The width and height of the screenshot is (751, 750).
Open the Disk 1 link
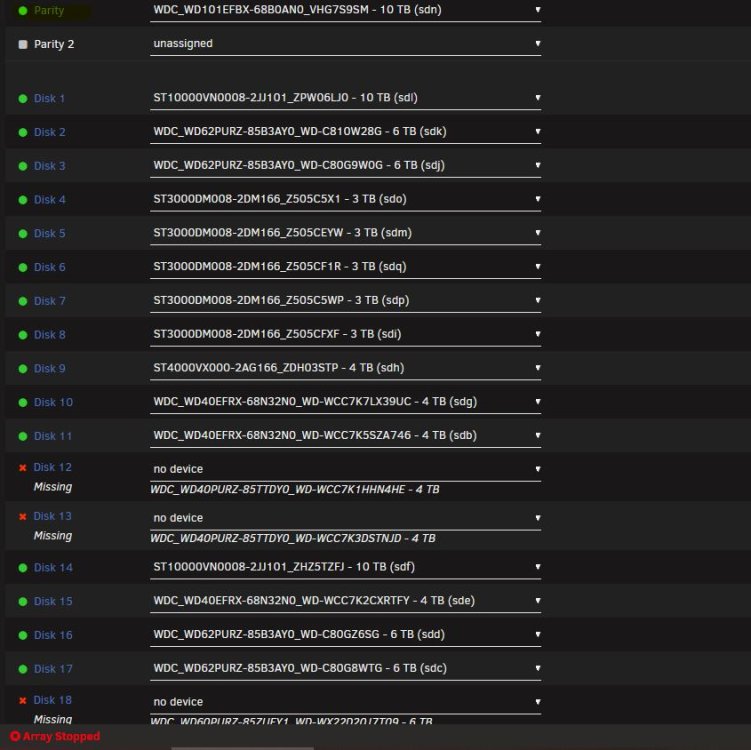pos(49,99)
